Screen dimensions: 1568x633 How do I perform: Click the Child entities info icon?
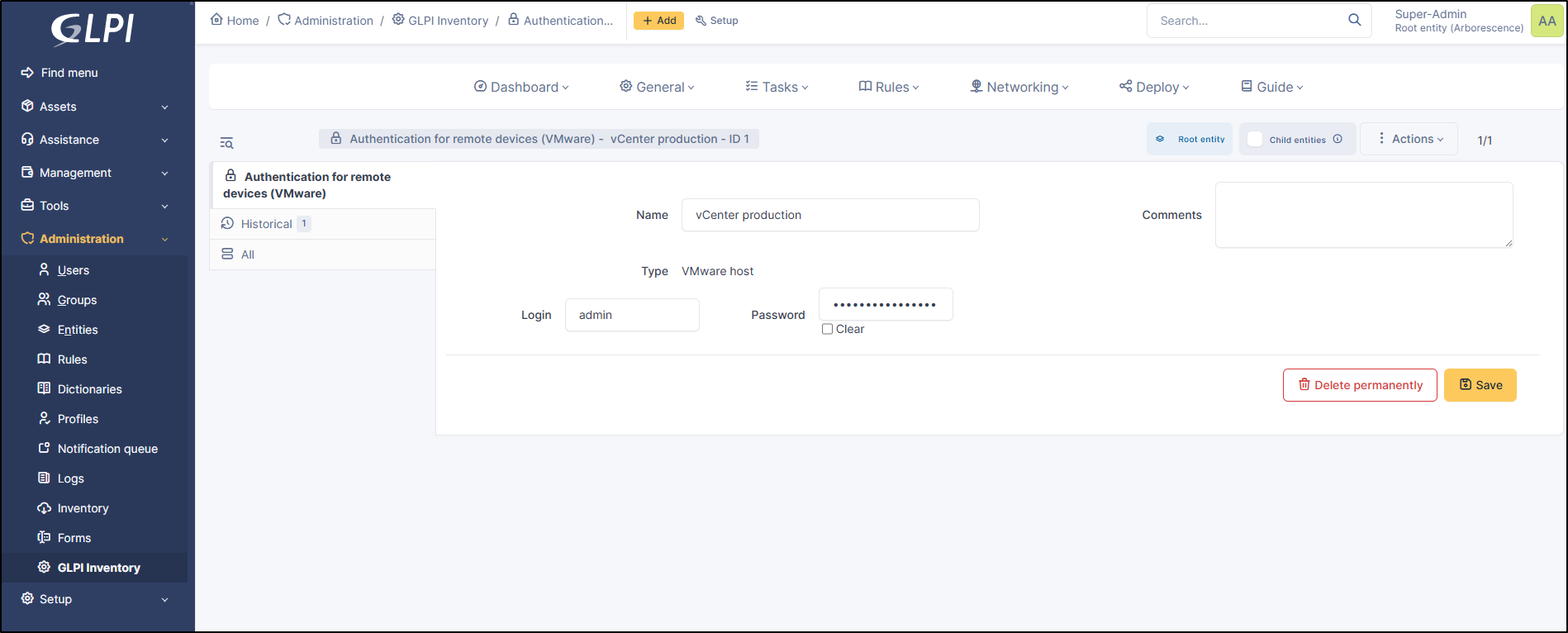click(x=1338, y=139)
